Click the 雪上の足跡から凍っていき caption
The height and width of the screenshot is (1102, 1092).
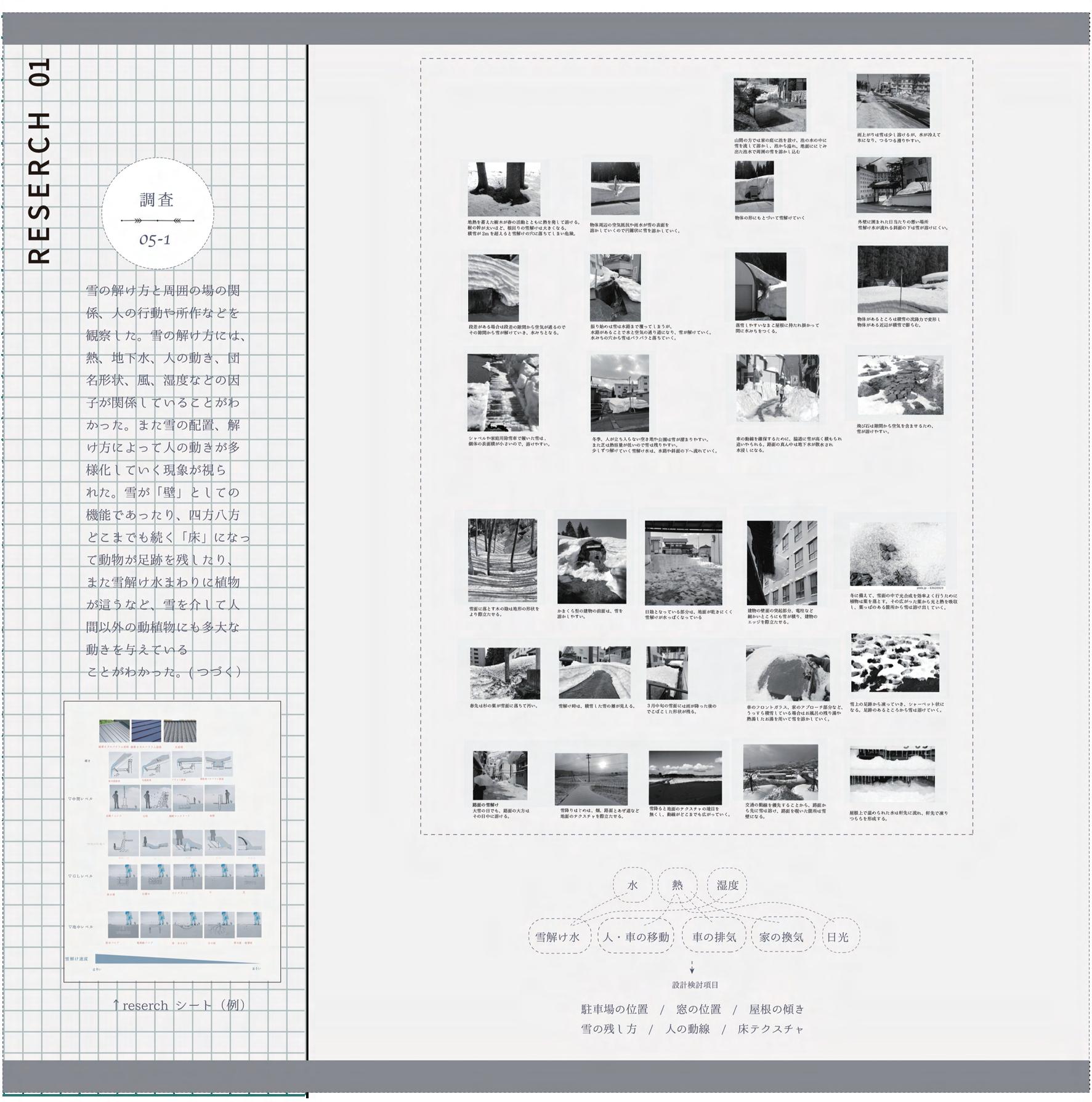pos(897,707)
